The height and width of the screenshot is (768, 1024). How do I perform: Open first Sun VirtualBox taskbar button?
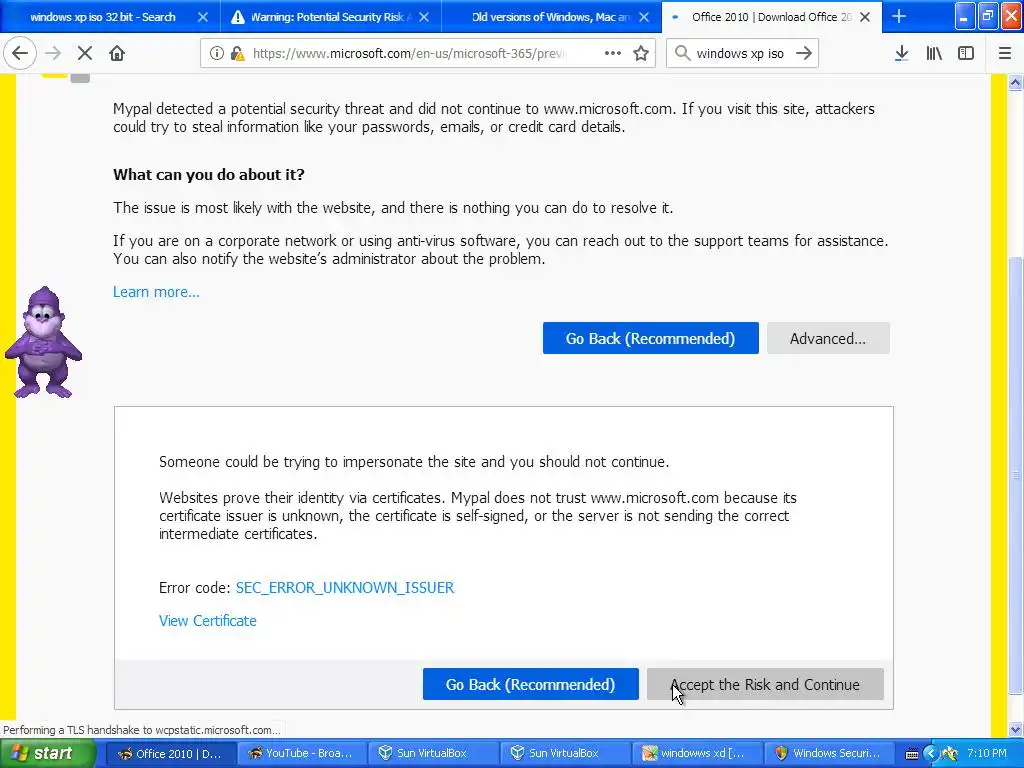432,754
